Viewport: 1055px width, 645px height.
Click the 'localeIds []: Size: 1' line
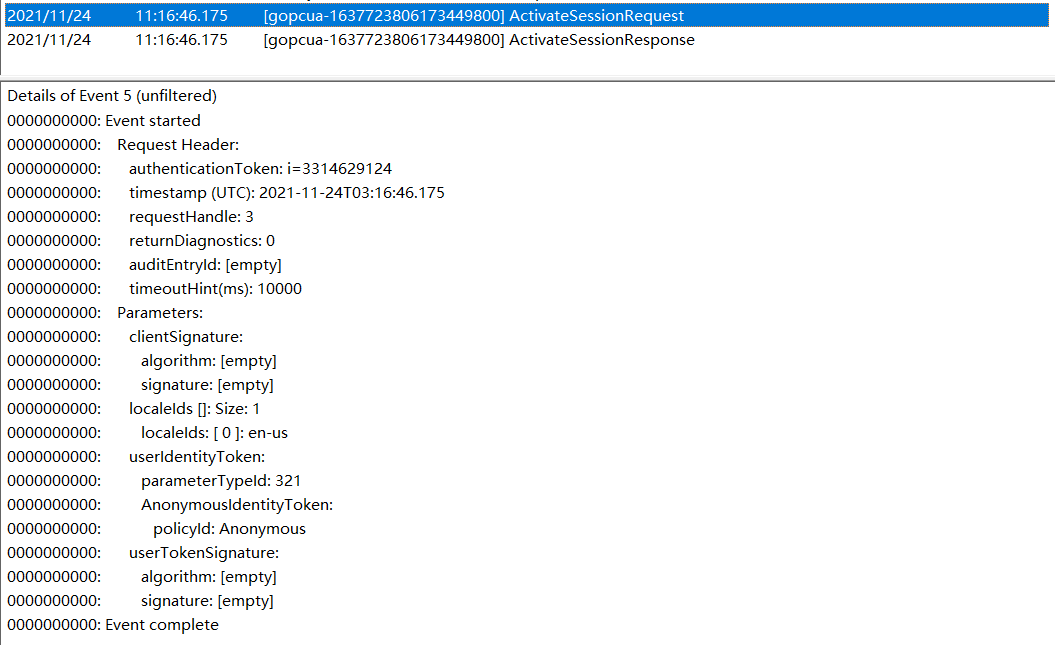point(133,409)
